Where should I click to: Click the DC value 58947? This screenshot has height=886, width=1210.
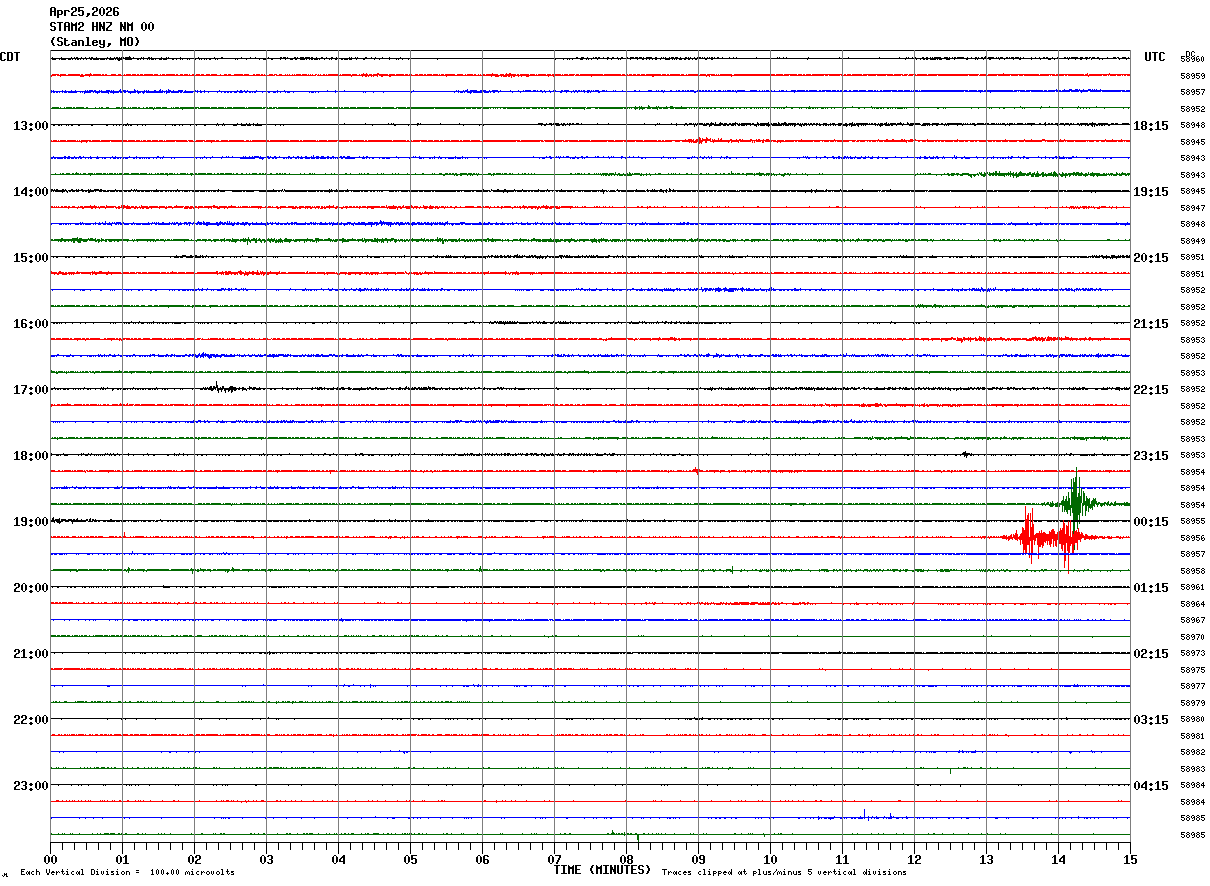coord(1192,208)
